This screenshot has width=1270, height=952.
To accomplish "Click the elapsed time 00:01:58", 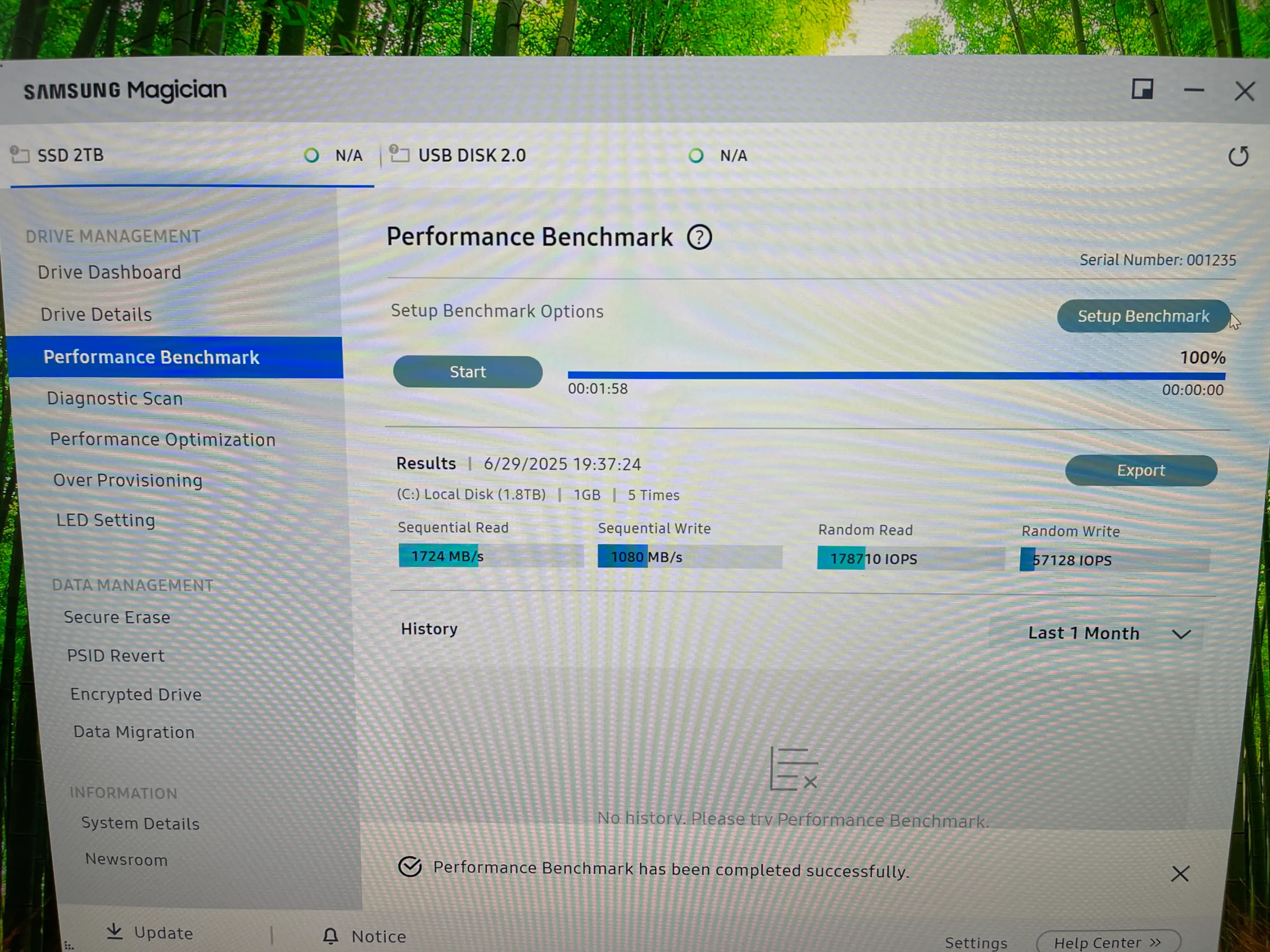I will click(x=598, y=388).
